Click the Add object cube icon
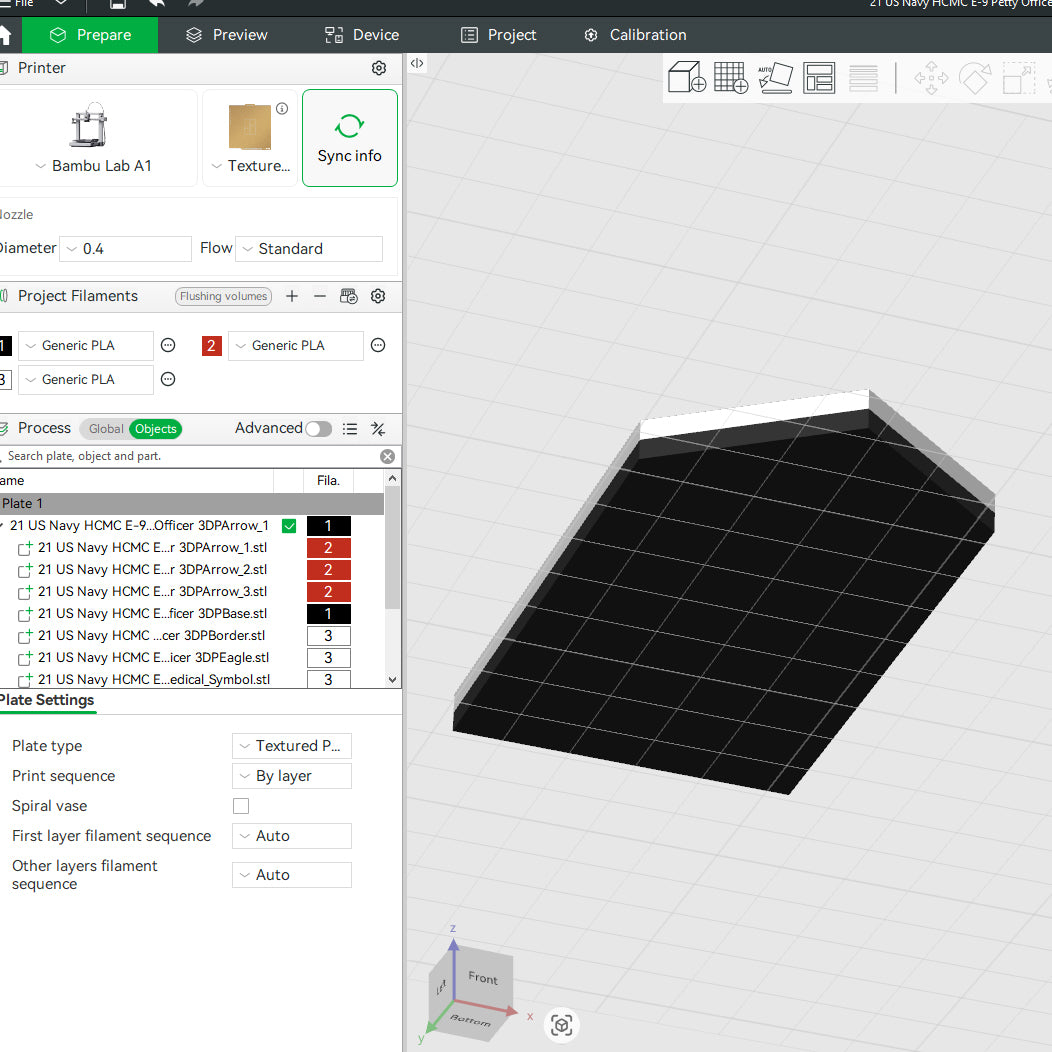 [x=686, y=78]
